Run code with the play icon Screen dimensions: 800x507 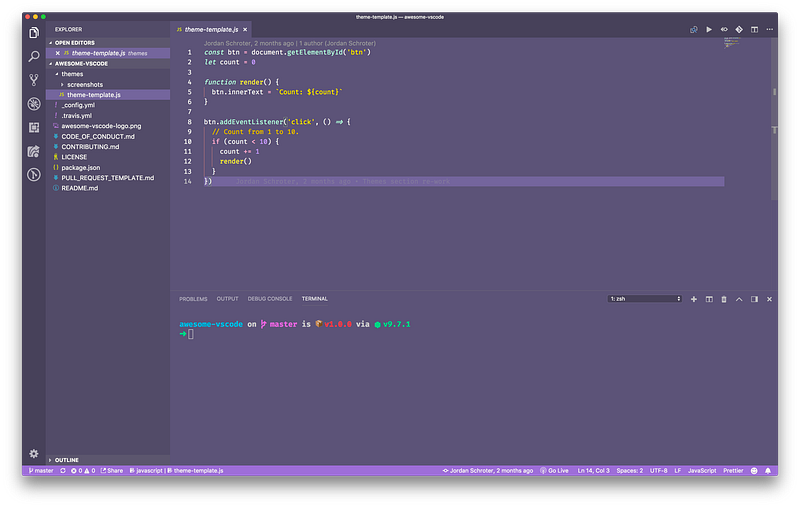[709, 30]
